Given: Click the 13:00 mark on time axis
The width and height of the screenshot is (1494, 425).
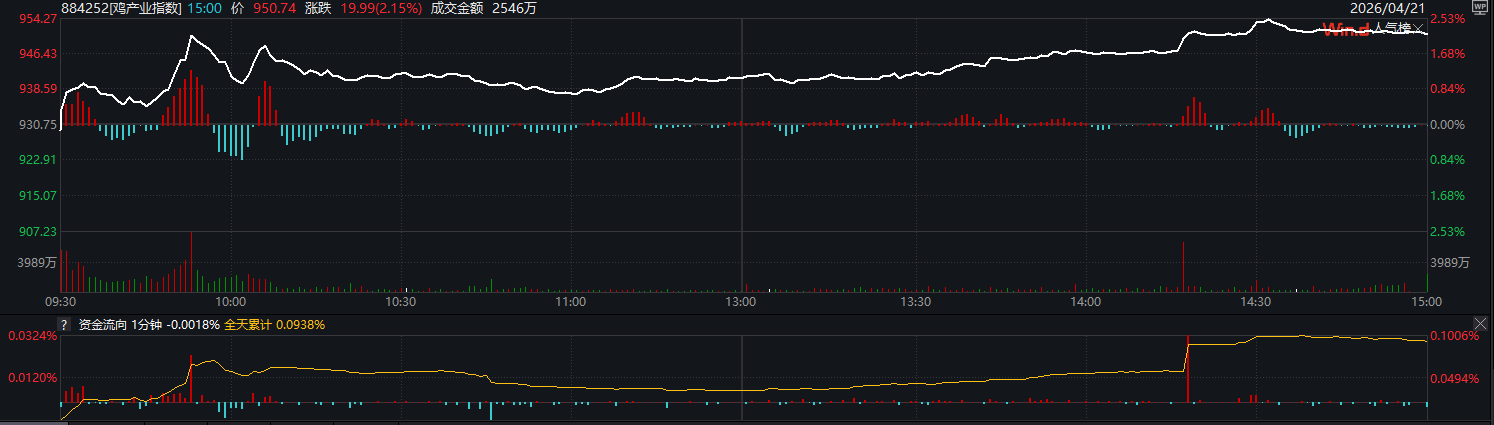Looking at the screenshot, I should point(741,301).
